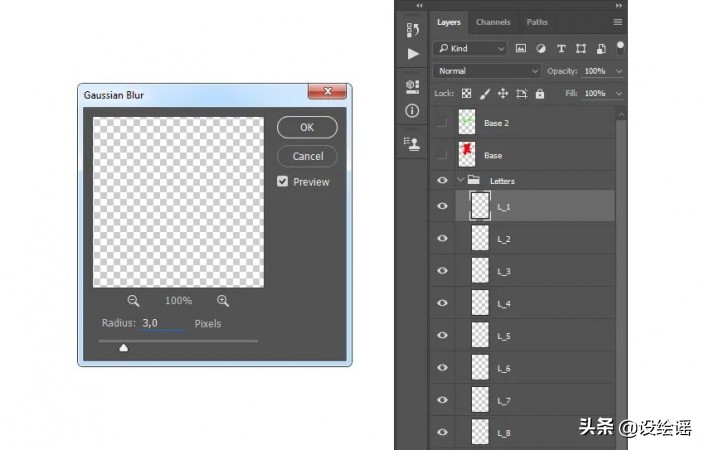
Task: Switch to the Layers tab
Action: click(x=449, y=22)
